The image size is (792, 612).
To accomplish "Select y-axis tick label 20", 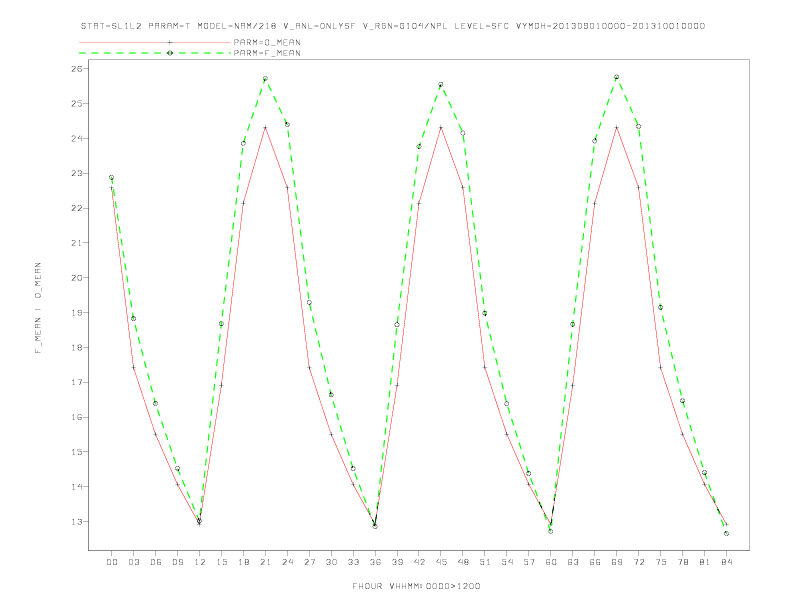I will (77, 278).
